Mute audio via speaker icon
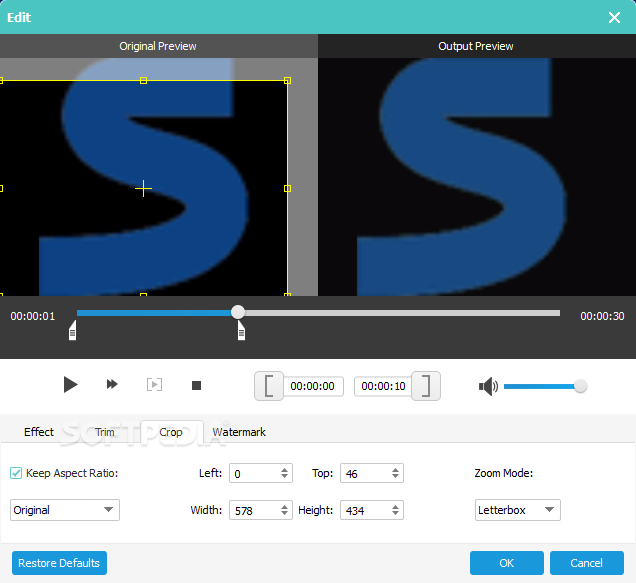Screen dimensions: 636x583 (x=488, y=386)
